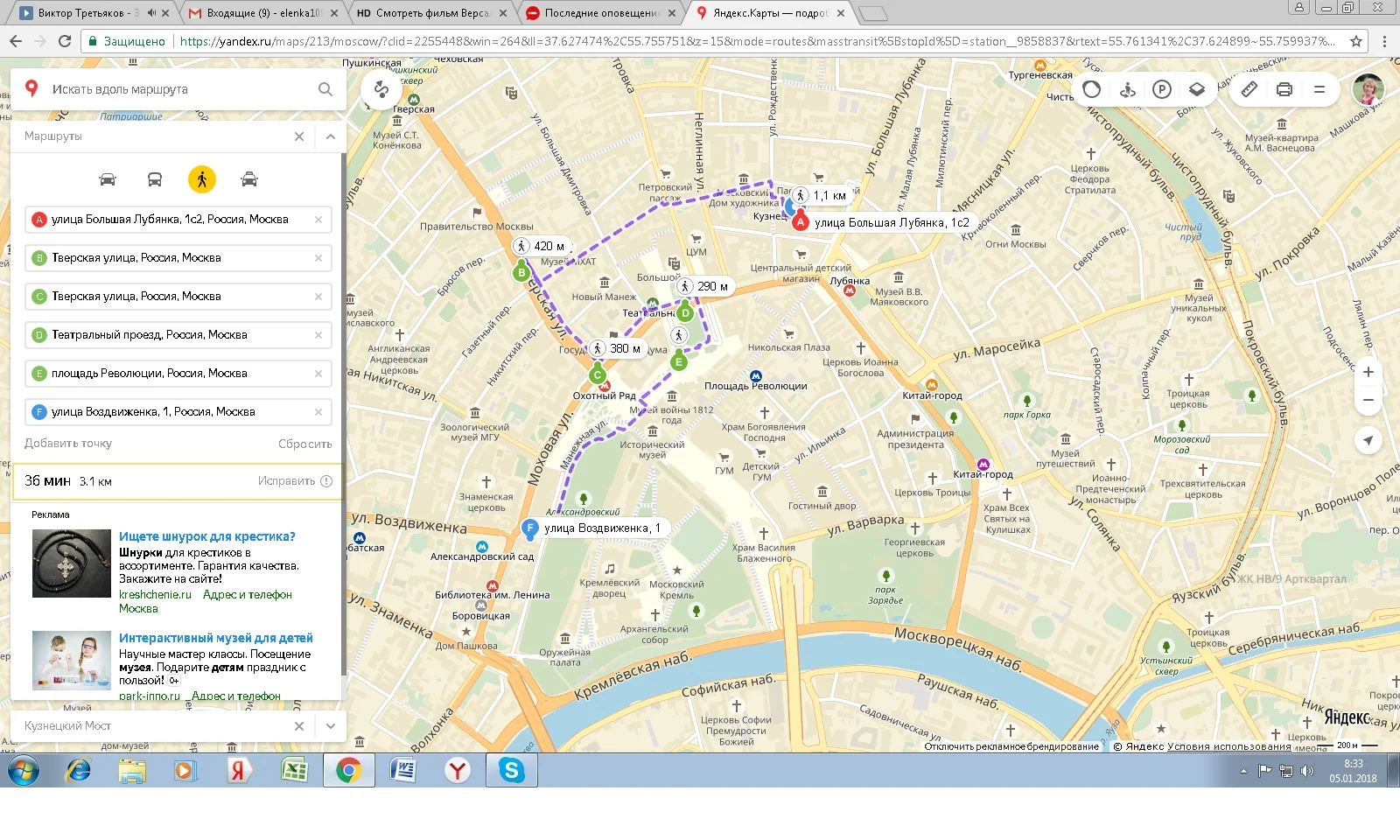Click the kreshchenie.ru link

coord(155,594)
